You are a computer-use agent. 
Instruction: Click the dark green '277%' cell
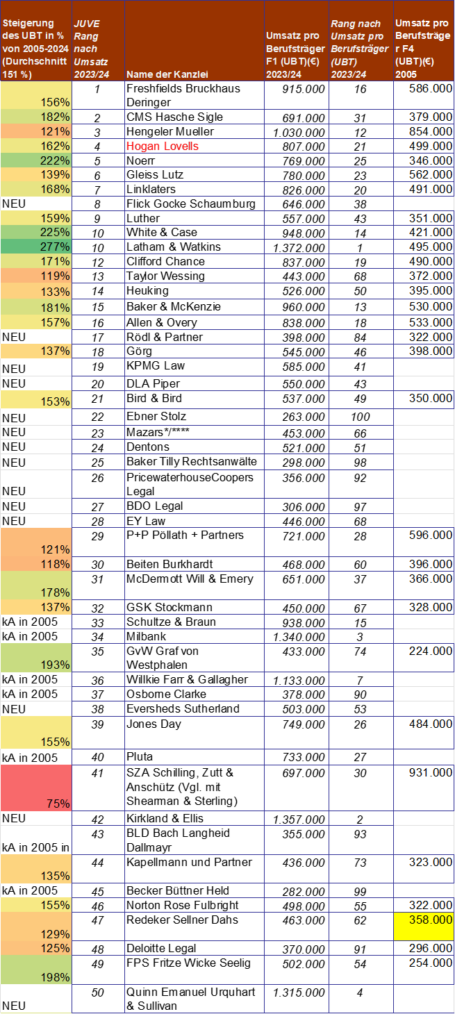point(36,246)
